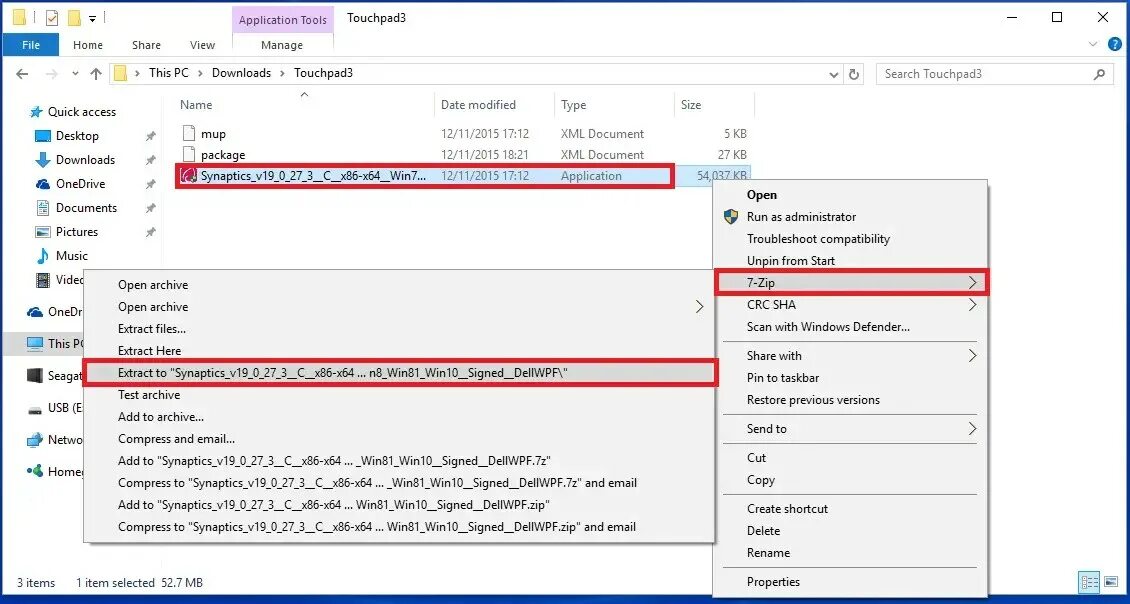Open Pictures in the navigation pane
The width and height of the screenshot is (1130, 604).
tap(76, 231)
